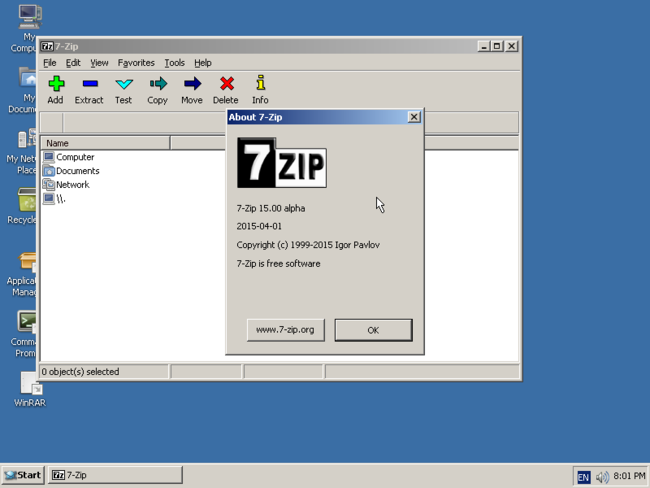Click the '2015-04-01' date text
This screenshot has width=650, height=488.
coord(259,226)
